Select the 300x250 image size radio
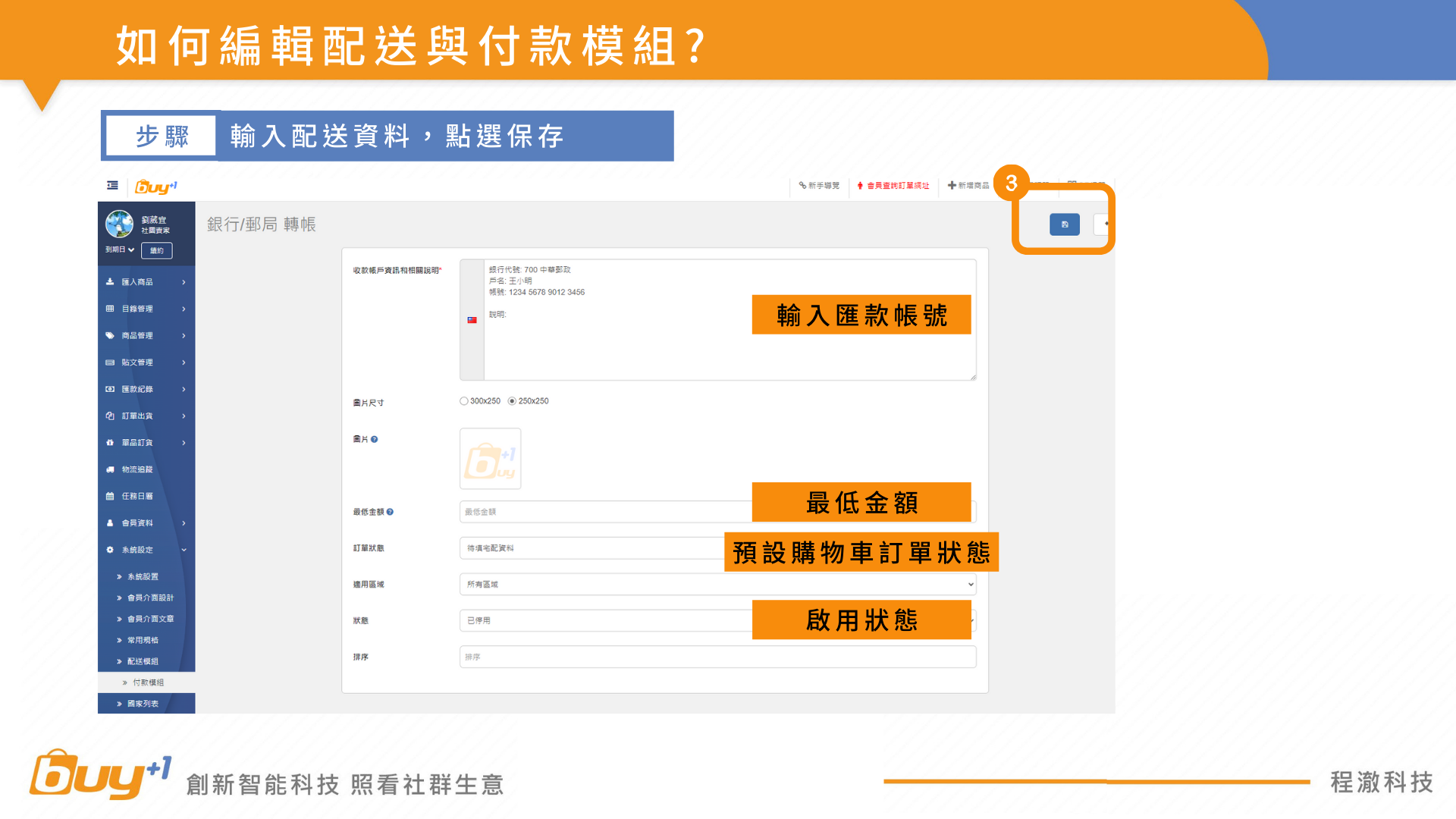The width and height of the screenshot is (1456, 819). pyautogui.click(x=463, y=401)
